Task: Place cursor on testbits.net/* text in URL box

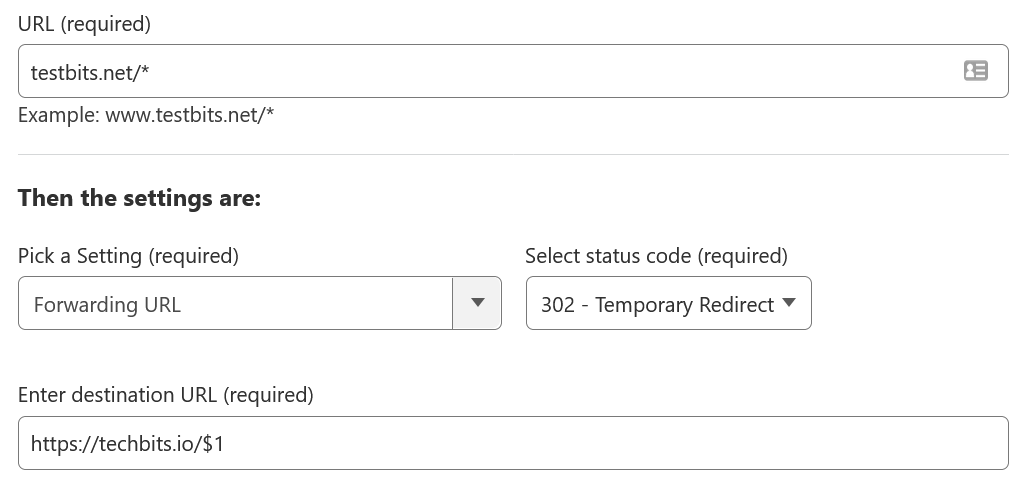Action: pyautogui.click(x=90, y=73)
